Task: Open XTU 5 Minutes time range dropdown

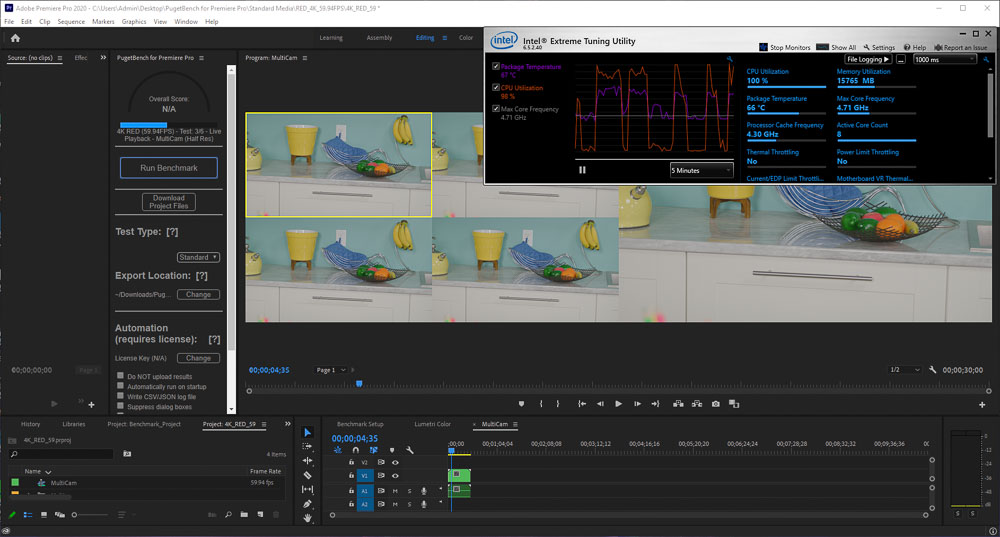Action: (x=701, y=170)
